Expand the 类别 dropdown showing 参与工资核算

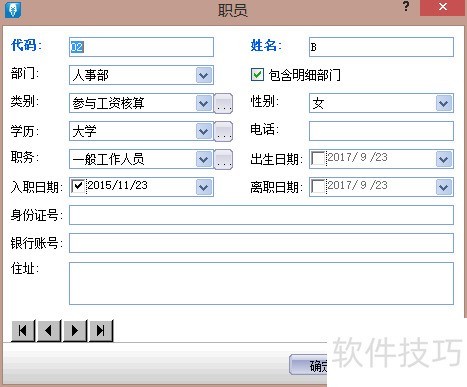pyautogui.click(x=204, y=103)
